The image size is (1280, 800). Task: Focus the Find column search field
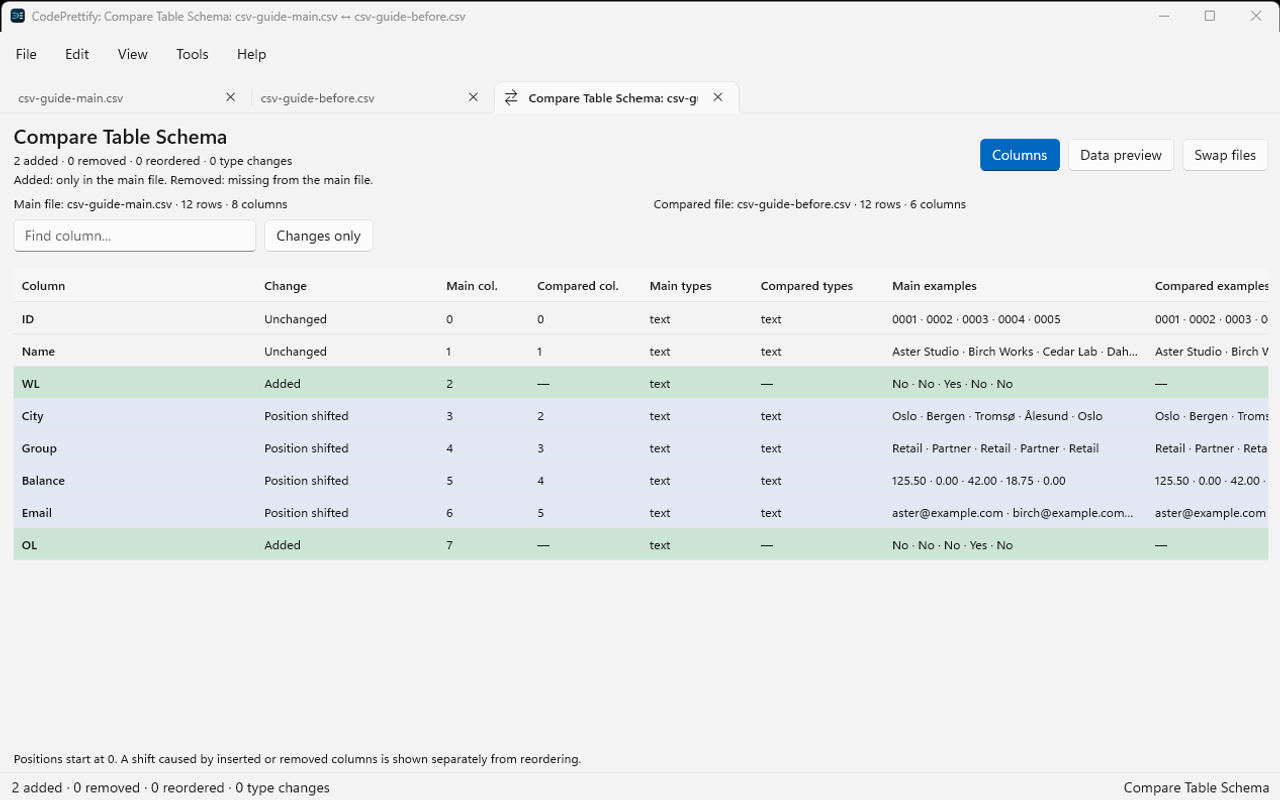click(x=135, y=236)
